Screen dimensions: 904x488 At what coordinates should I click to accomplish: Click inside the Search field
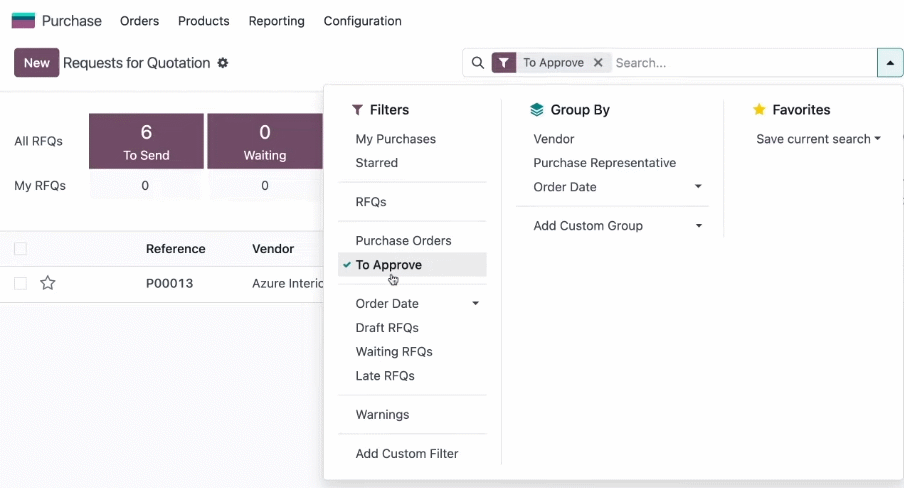(744, 63)
